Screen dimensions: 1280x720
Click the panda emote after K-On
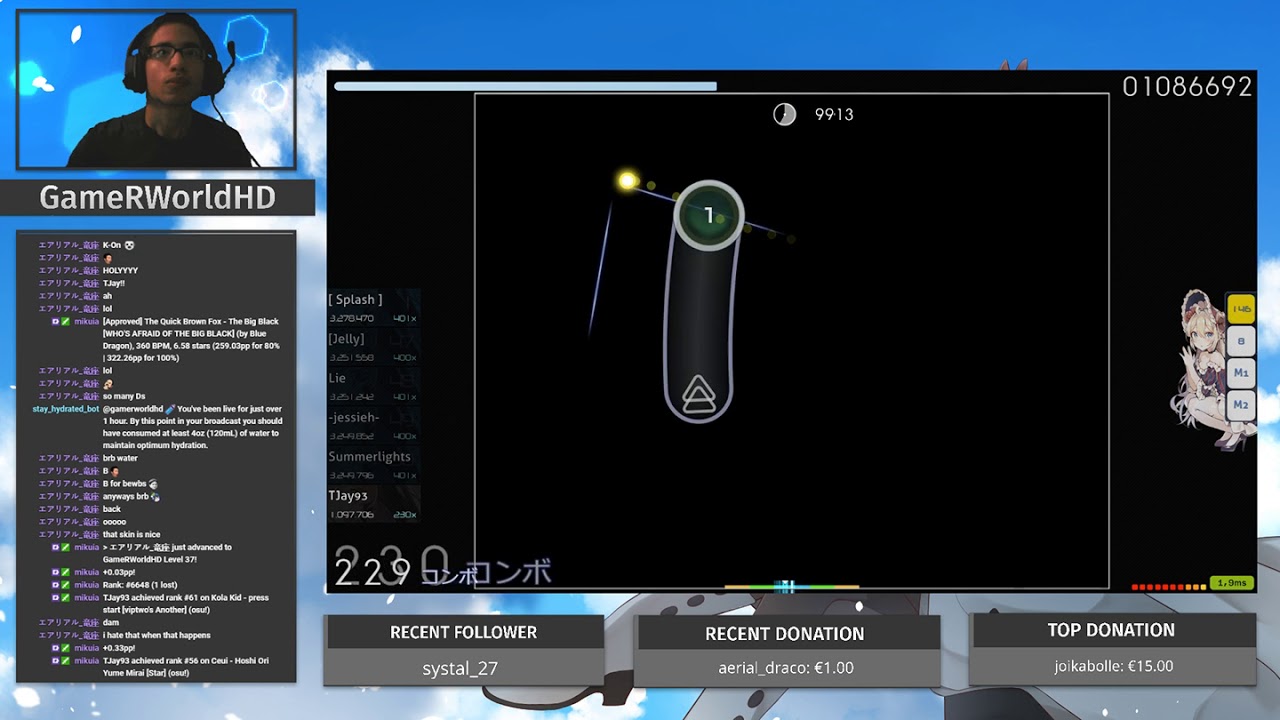coord(129,245)
